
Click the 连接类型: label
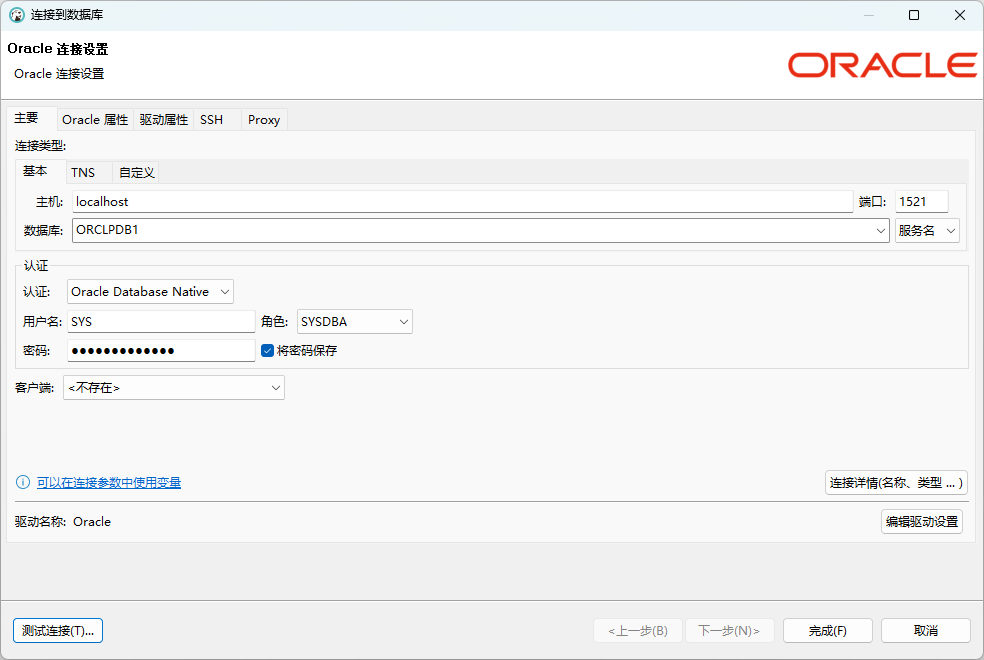pyautogui.click(x=40, y=146)
